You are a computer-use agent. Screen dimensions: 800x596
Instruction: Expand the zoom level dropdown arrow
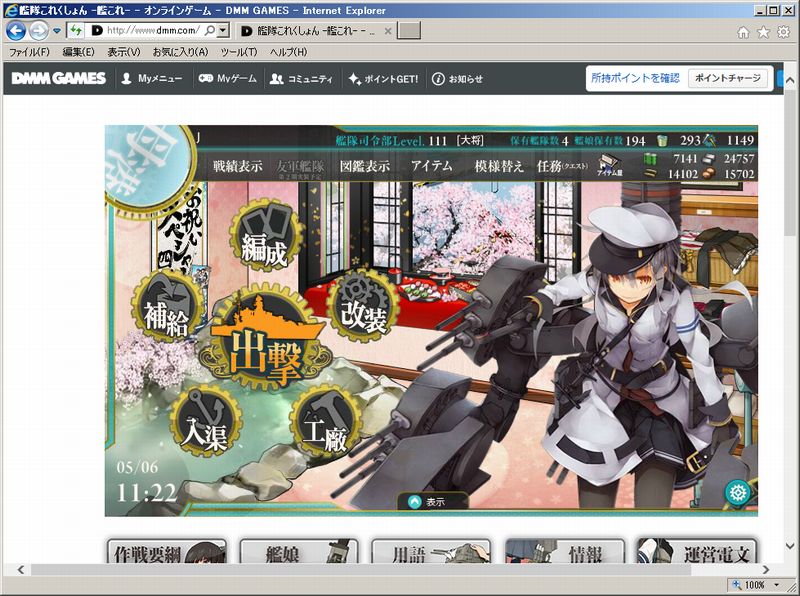coord(777,585)
